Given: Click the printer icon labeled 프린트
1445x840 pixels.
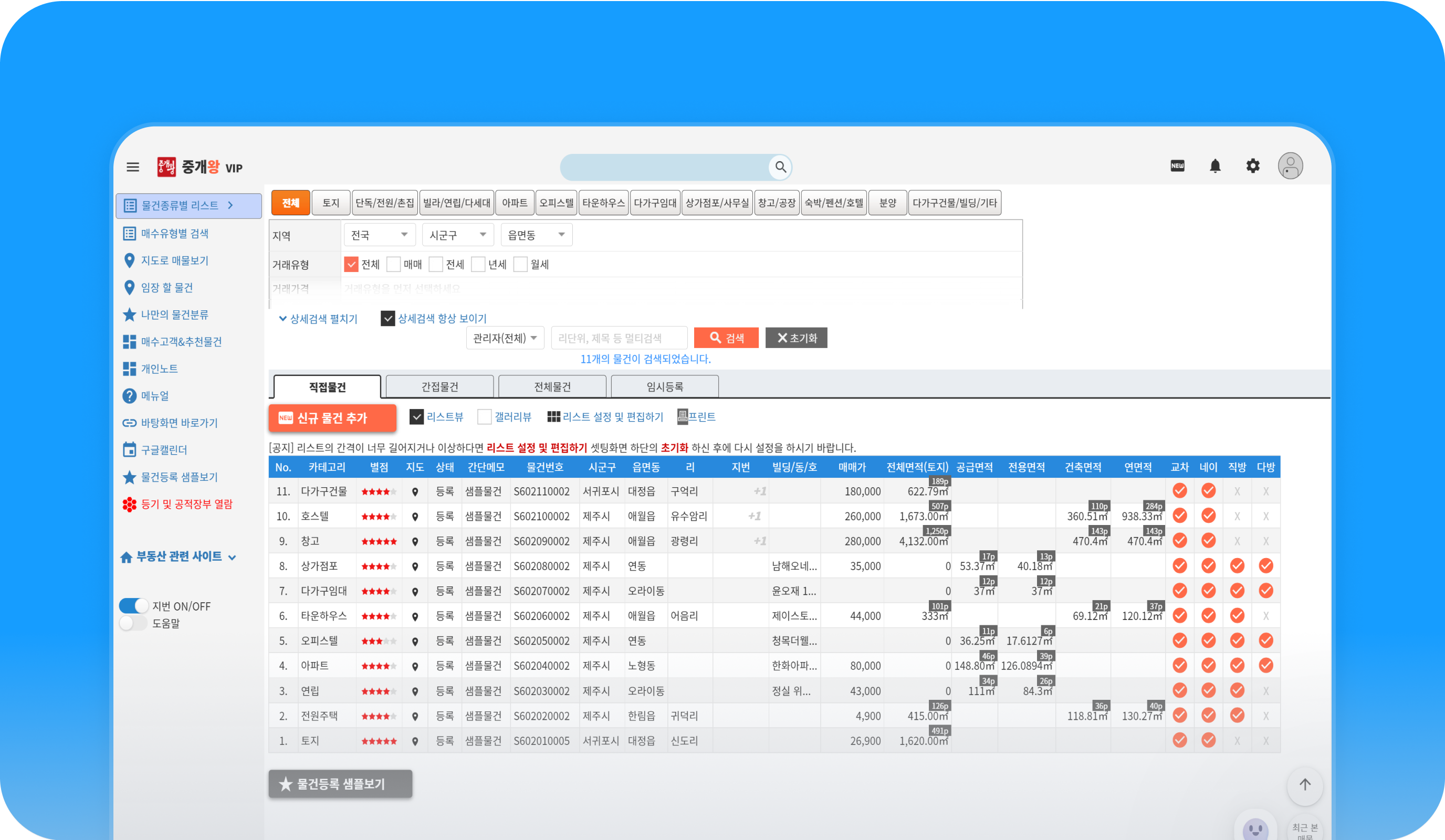Looking at the screenshot, I should 683,417.
